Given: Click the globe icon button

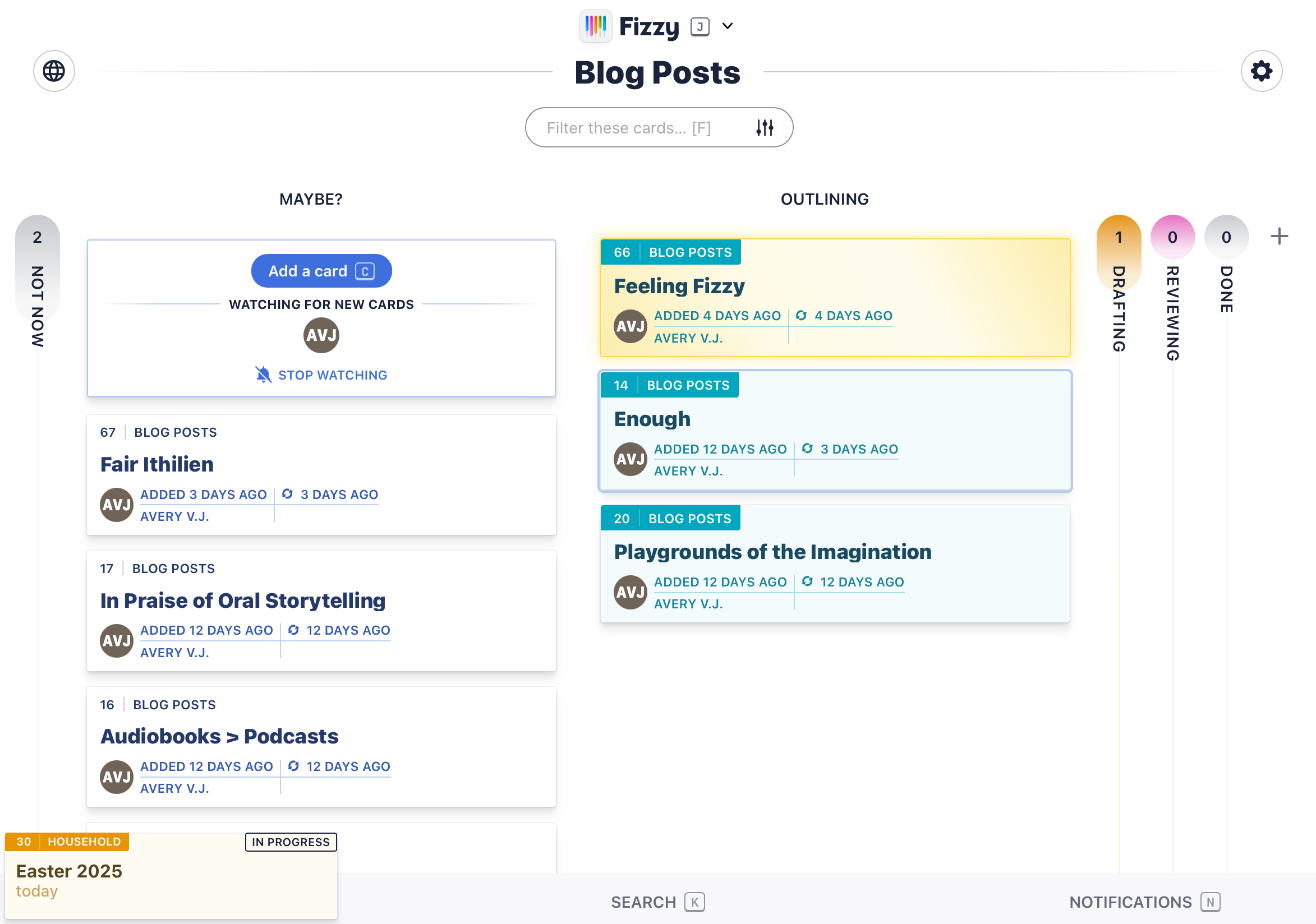Looking at the screenshot, I should pos(54,71).
